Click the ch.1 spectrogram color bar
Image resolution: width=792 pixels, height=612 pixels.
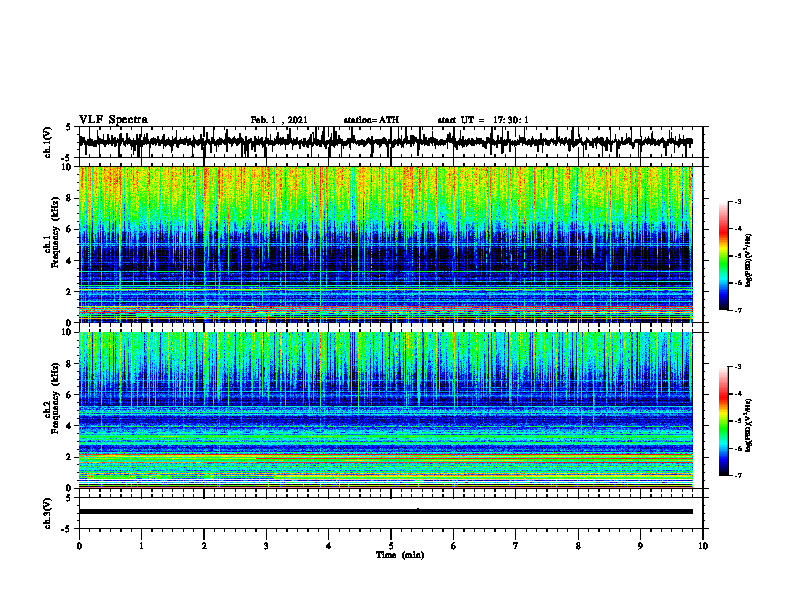(724, 256)
